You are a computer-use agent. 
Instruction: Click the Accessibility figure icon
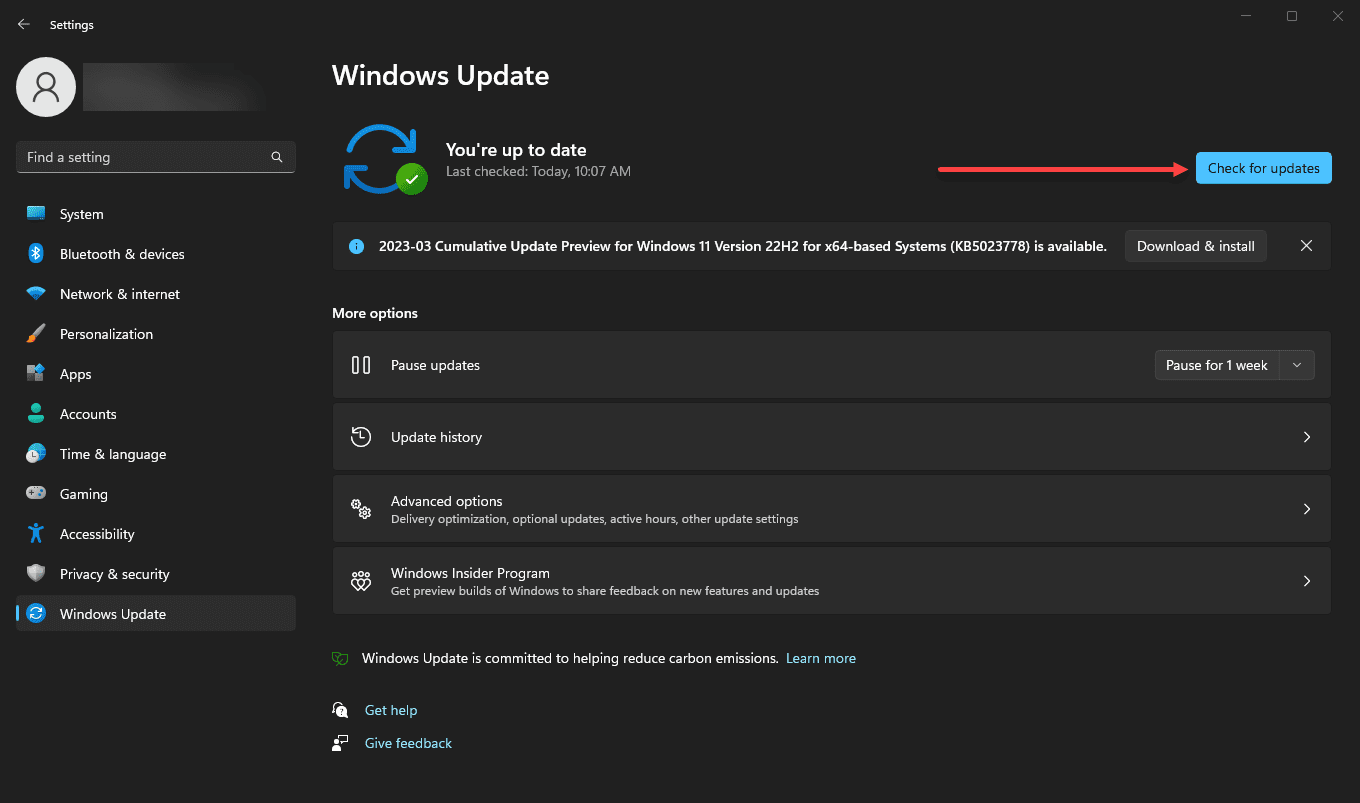[x=36, y=534]
